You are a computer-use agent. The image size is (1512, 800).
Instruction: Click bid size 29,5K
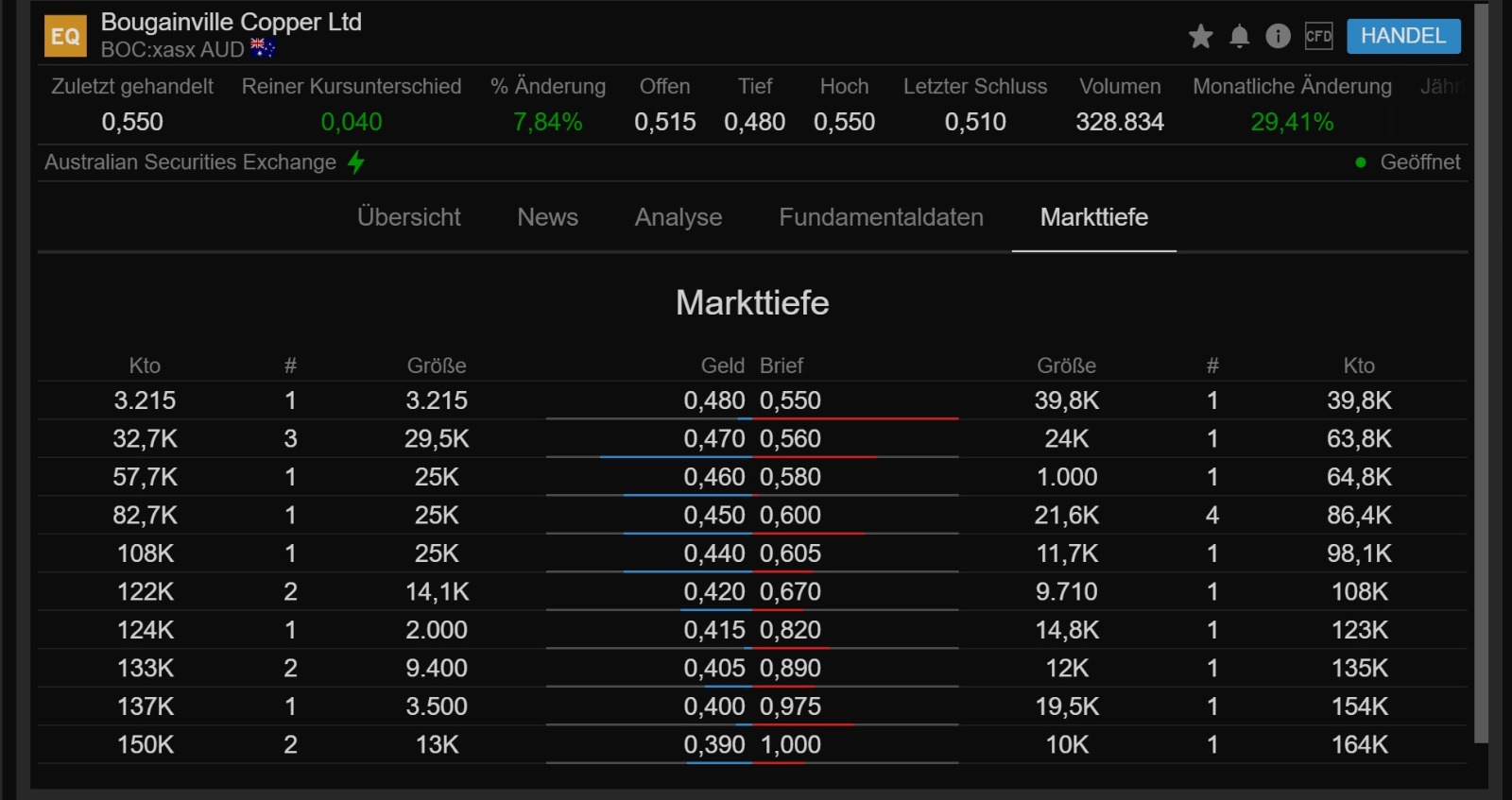(437, 439)
